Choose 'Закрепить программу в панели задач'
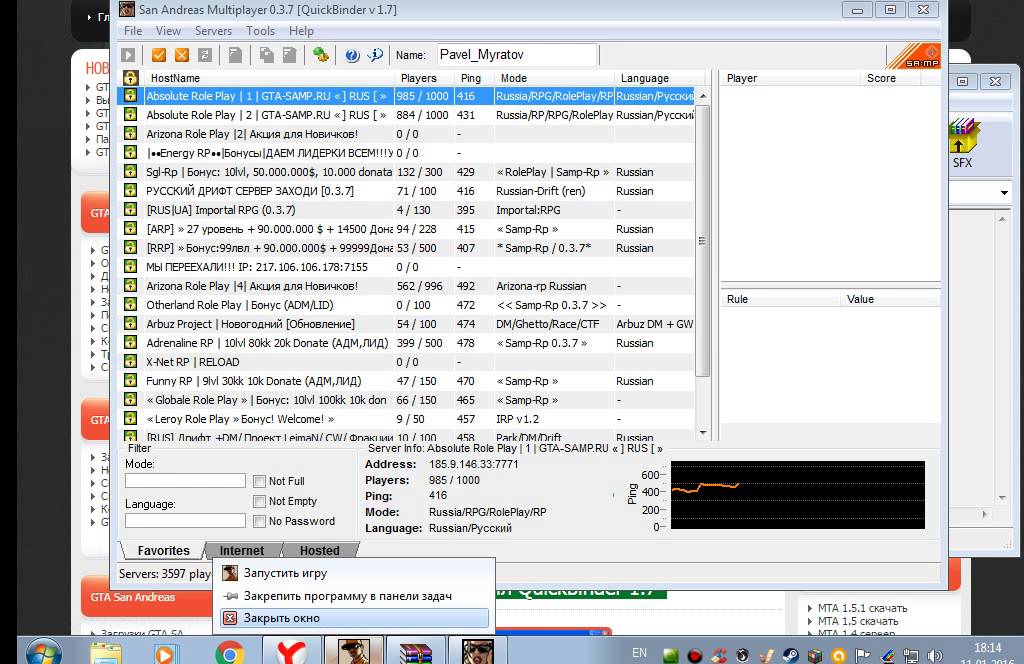This screenshot has width=1024, height=664. 355,595
